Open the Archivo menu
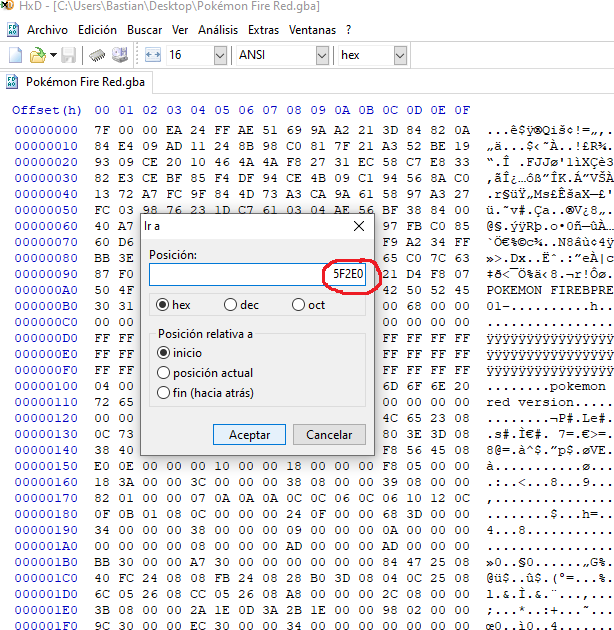The height and width of the screenshot is (630, 614). point(47,30)
